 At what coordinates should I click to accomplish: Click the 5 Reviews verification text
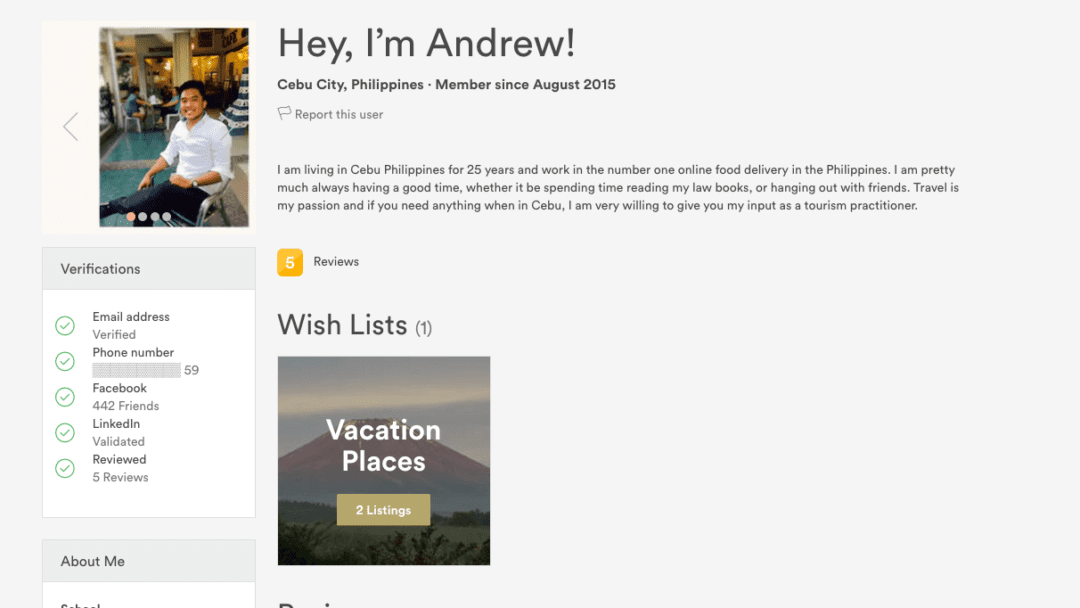(x=121, y=477)
